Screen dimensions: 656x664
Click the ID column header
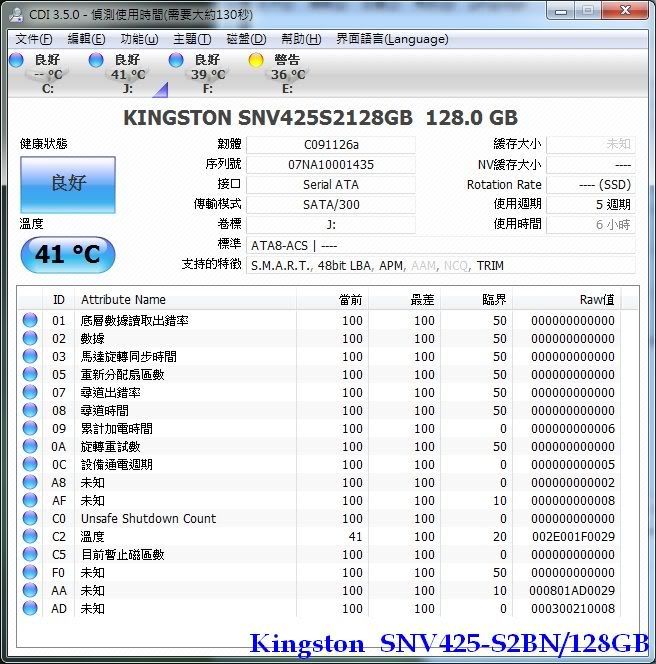tap(58, 299)
